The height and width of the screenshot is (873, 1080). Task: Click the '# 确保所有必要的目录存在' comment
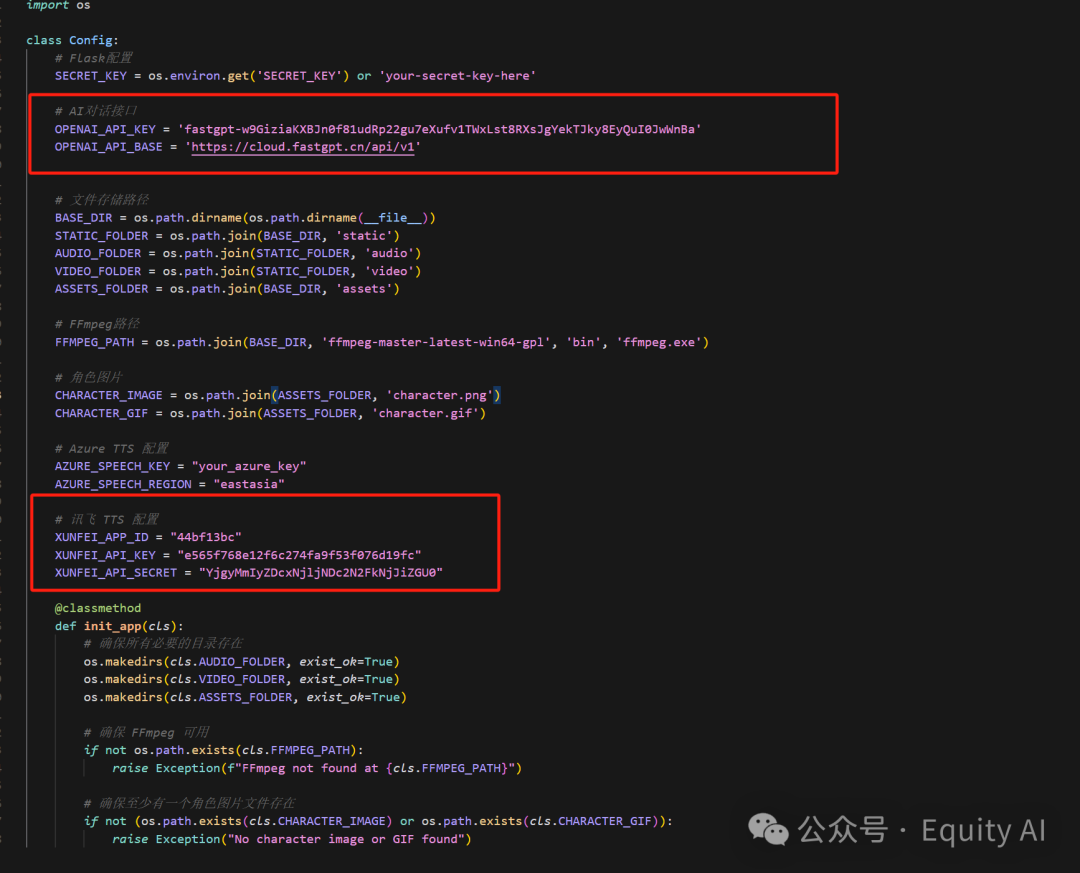163,644
